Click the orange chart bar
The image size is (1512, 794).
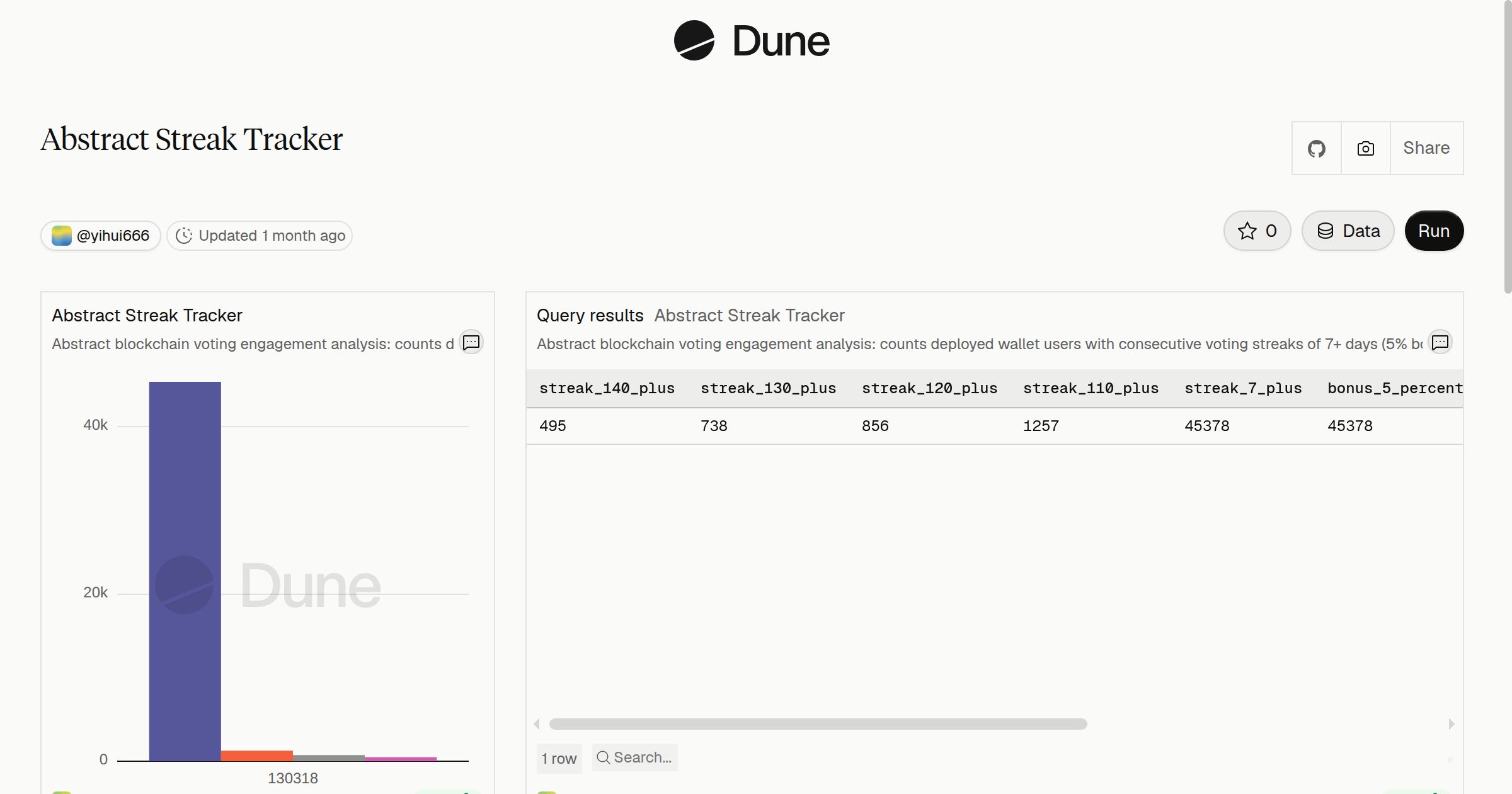point(256,756)
